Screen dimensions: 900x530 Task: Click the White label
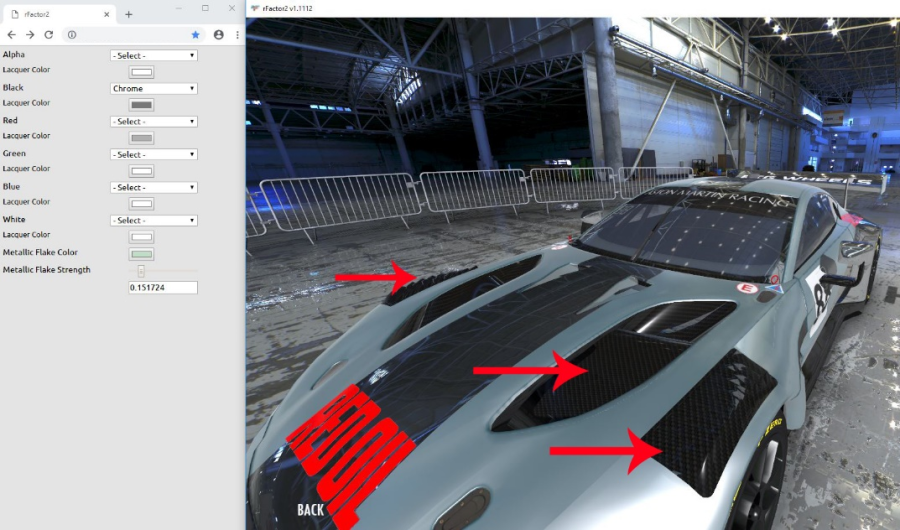[x=14, y=219]
